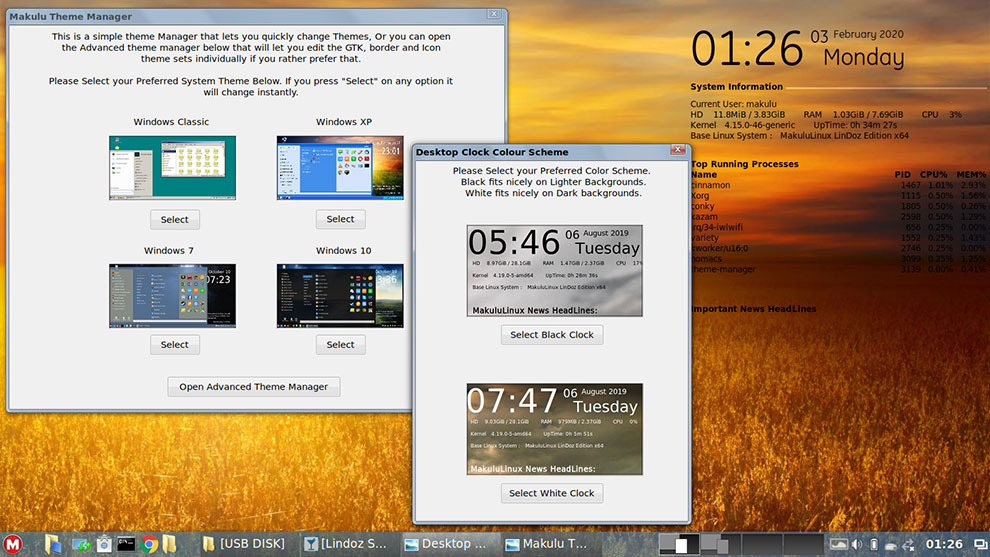The width and height of the screenshot is (990, 557).
Task: Click the Select White Clock button
Action: [x=552, y=493]
